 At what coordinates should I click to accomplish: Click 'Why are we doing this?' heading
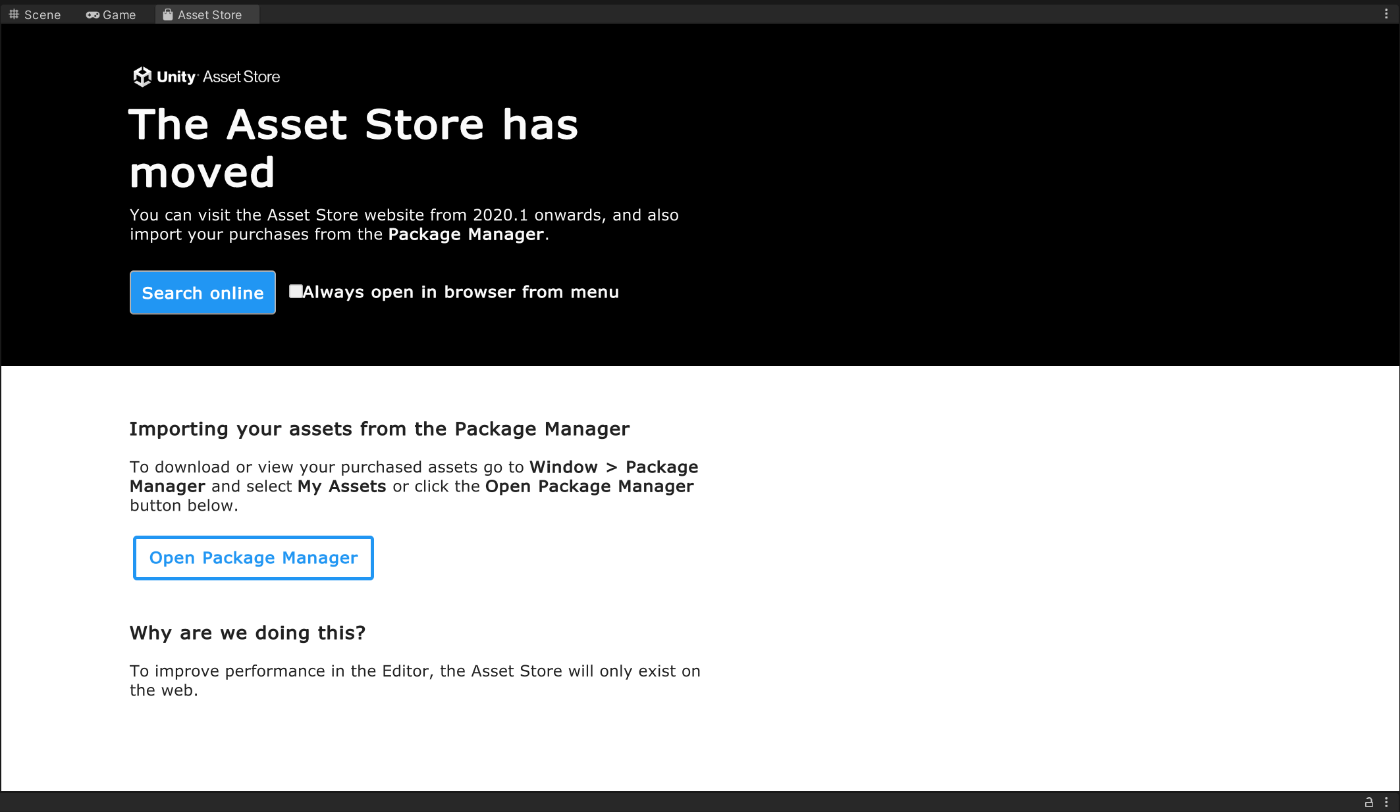click(248, 633)
